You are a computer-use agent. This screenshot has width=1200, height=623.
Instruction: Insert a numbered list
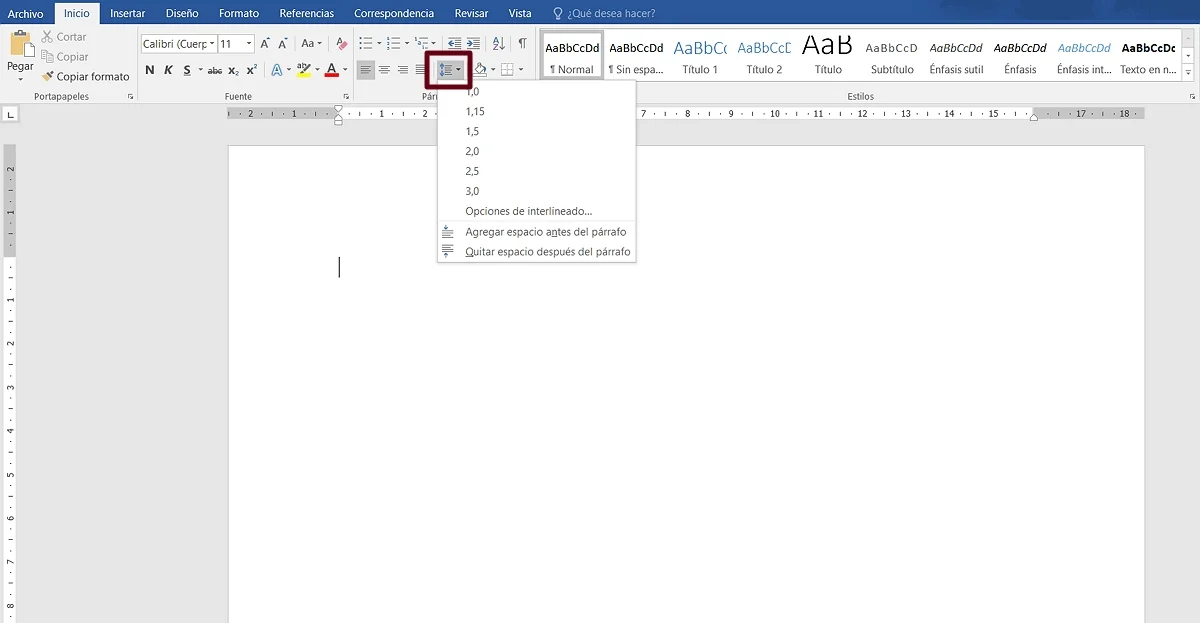pos(393,44)
